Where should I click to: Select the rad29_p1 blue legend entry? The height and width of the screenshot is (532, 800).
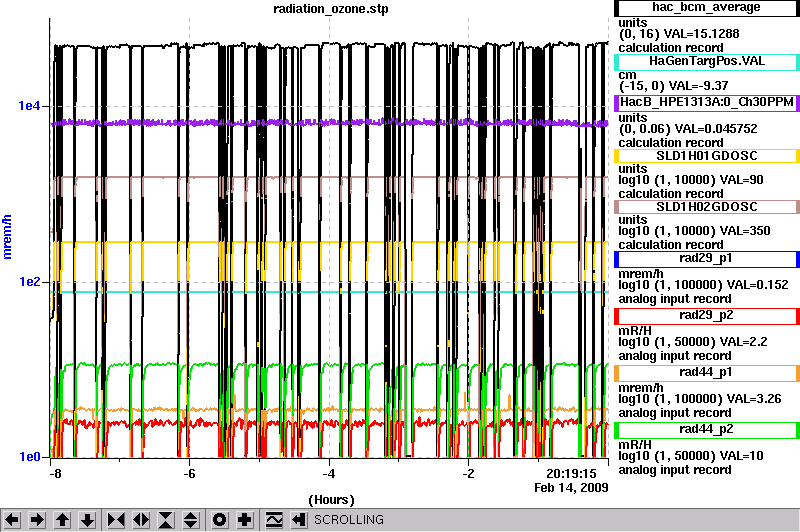click(707, 259)
